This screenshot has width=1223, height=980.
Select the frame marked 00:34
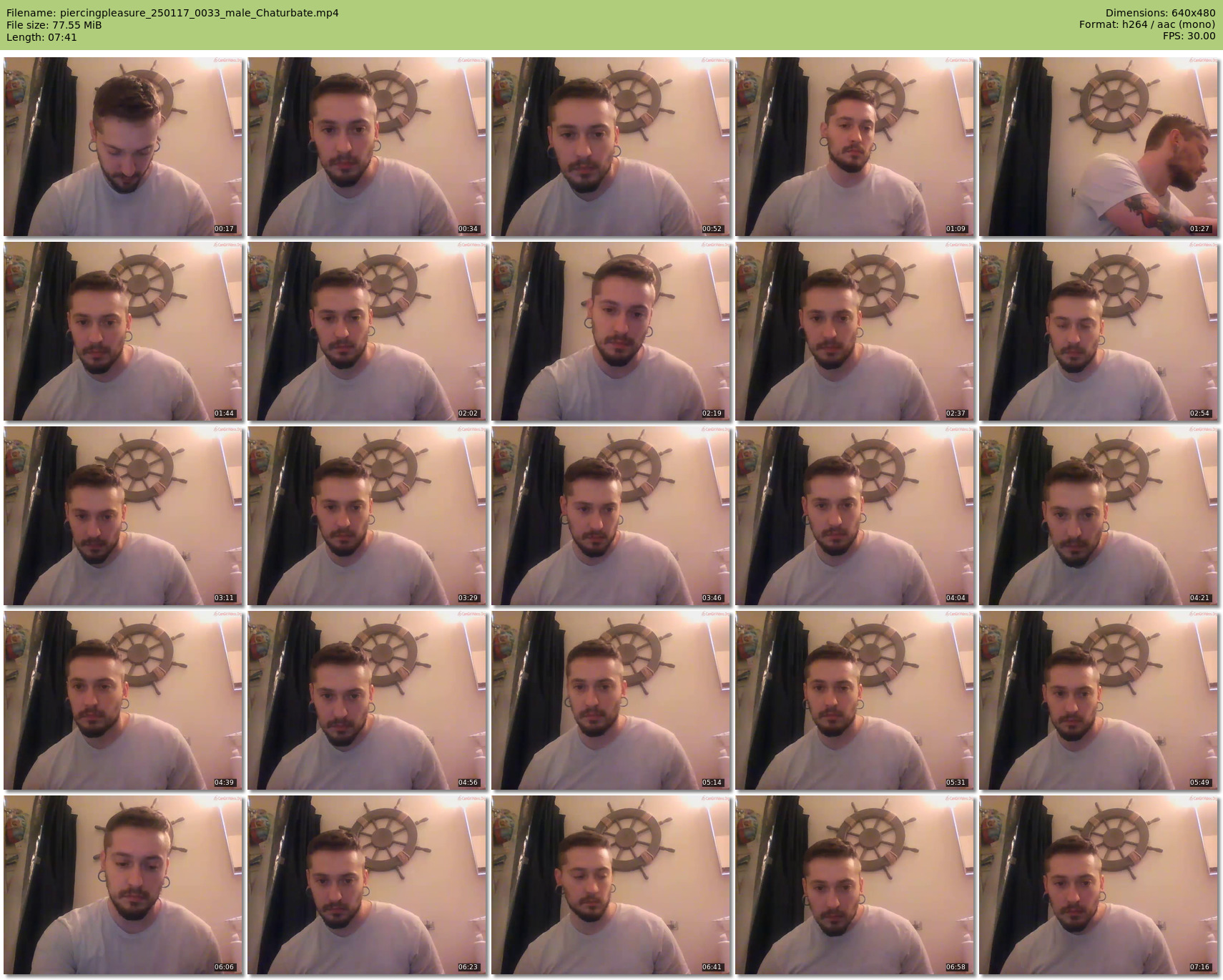pyautogui.click(x=367, y=147)
